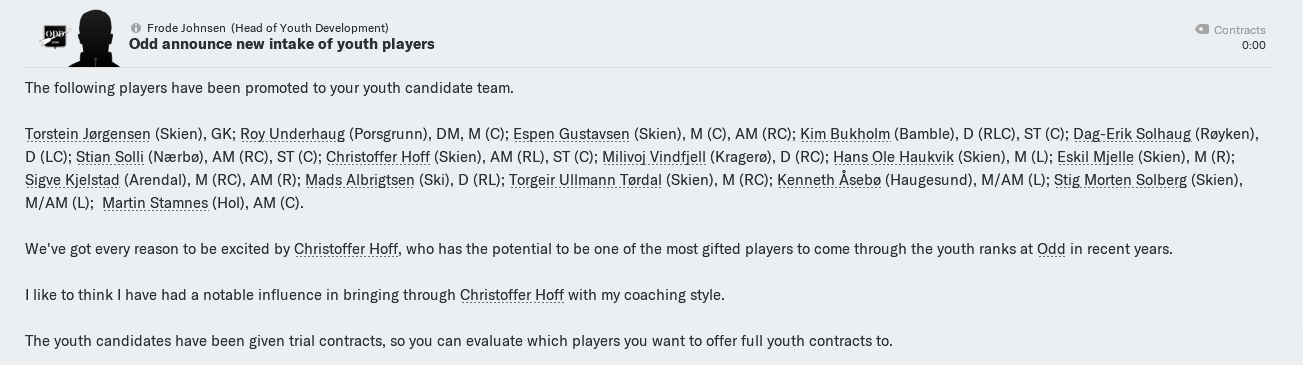Image resolution: width=1303 pixels, height=365 pixels.
Task: Select Milivoj Vindfjell's player link
Action: point(654,157)
